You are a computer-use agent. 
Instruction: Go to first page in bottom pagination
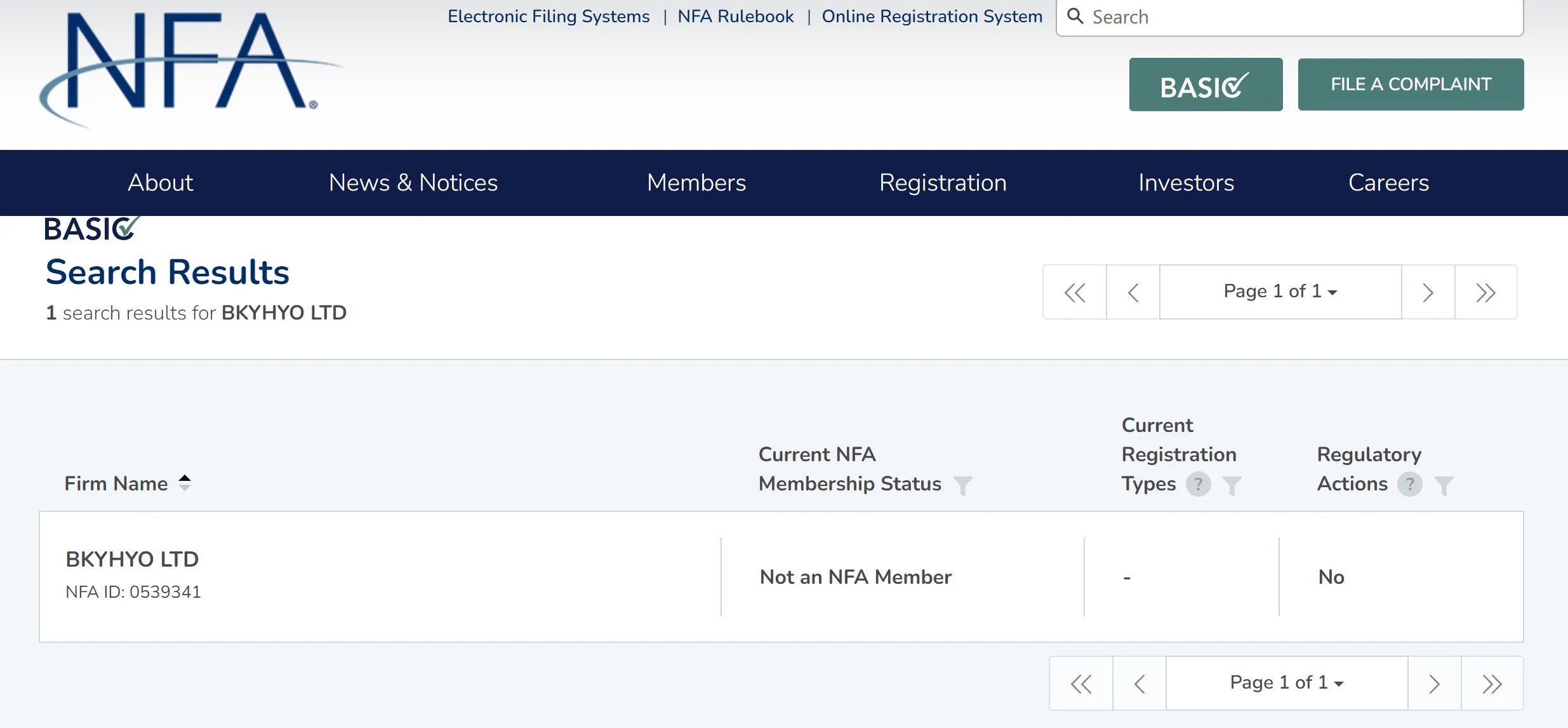point(1081,684)
